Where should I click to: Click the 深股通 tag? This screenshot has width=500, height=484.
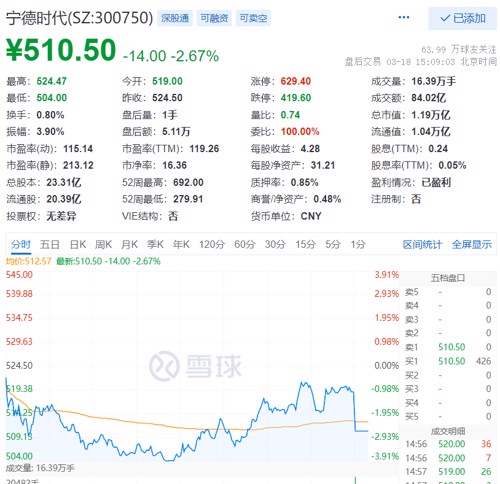pos(175,18)
